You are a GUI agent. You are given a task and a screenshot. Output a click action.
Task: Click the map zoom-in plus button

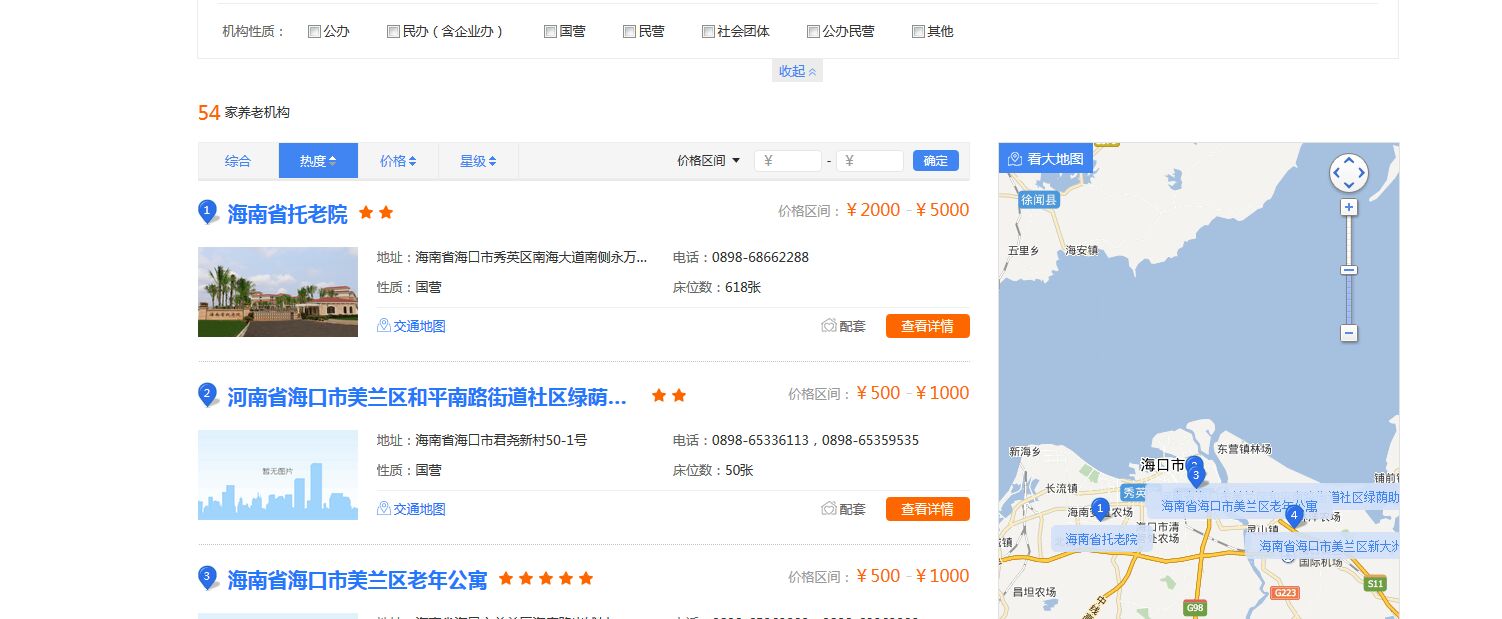pyautogui.click(x=1348, y=207)
